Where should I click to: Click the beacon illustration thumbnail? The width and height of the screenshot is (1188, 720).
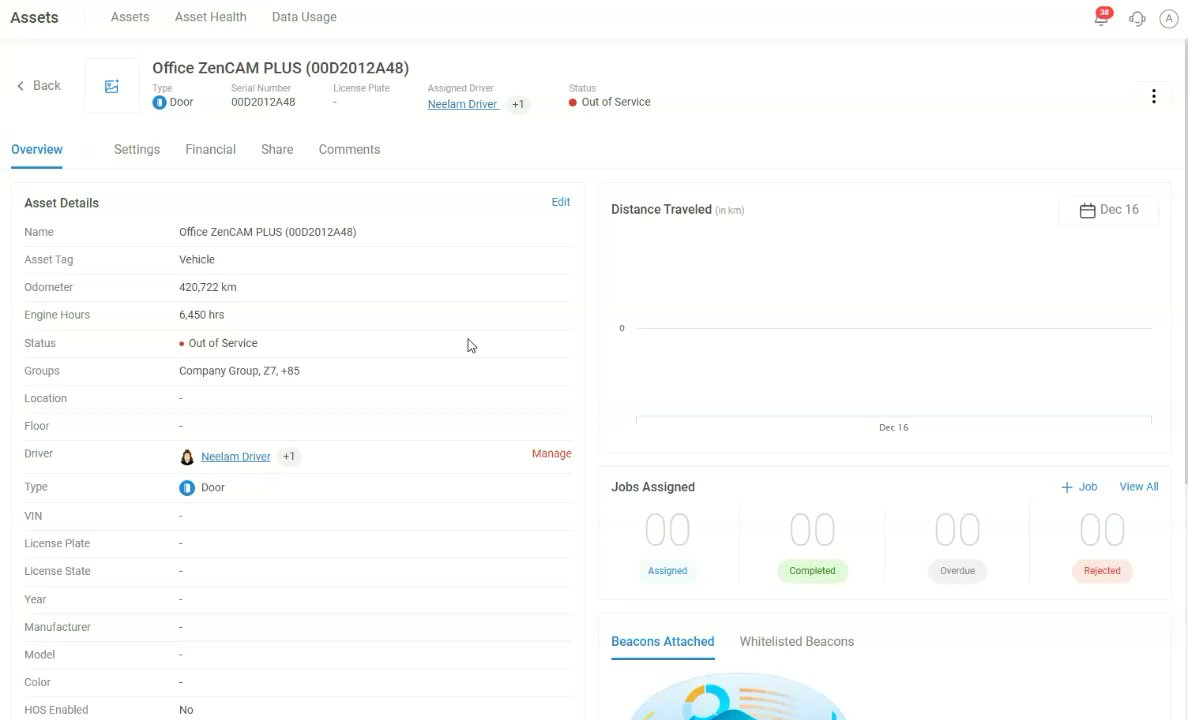tap(736, 697)
